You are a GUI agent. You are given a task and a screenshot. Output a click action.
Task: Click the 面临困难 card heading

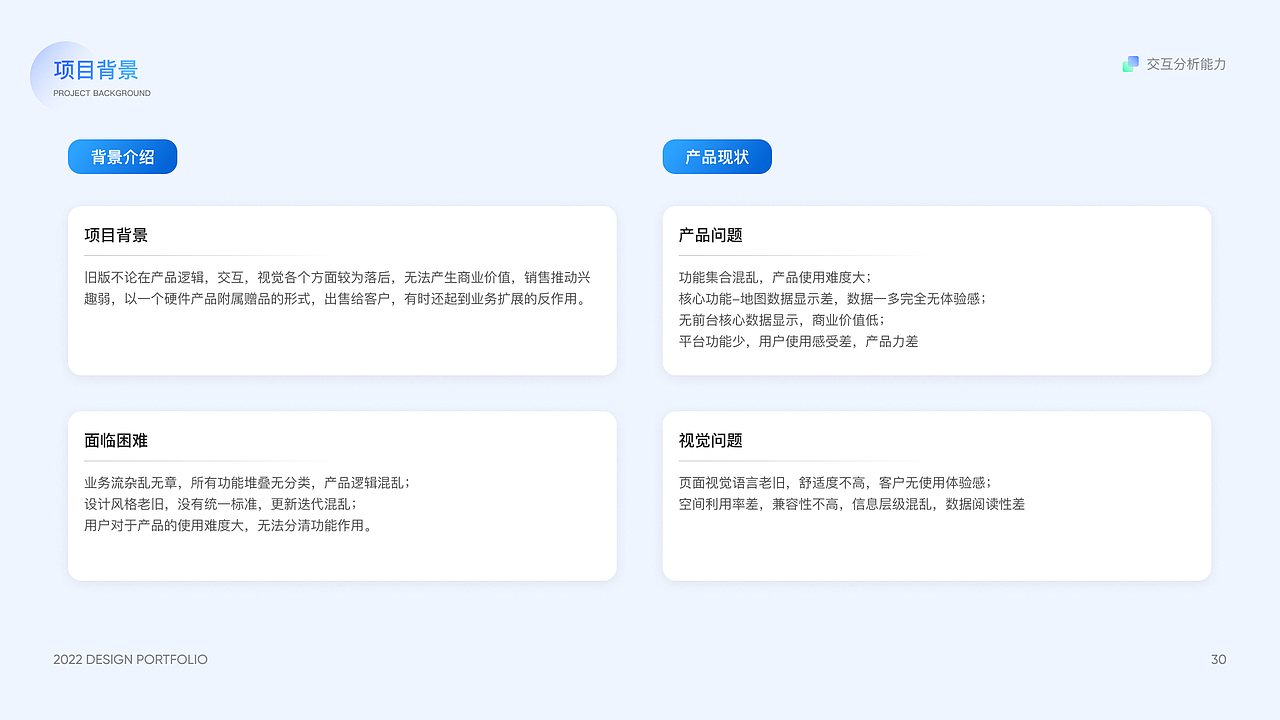pyautogui.click(x=114, y=440)
